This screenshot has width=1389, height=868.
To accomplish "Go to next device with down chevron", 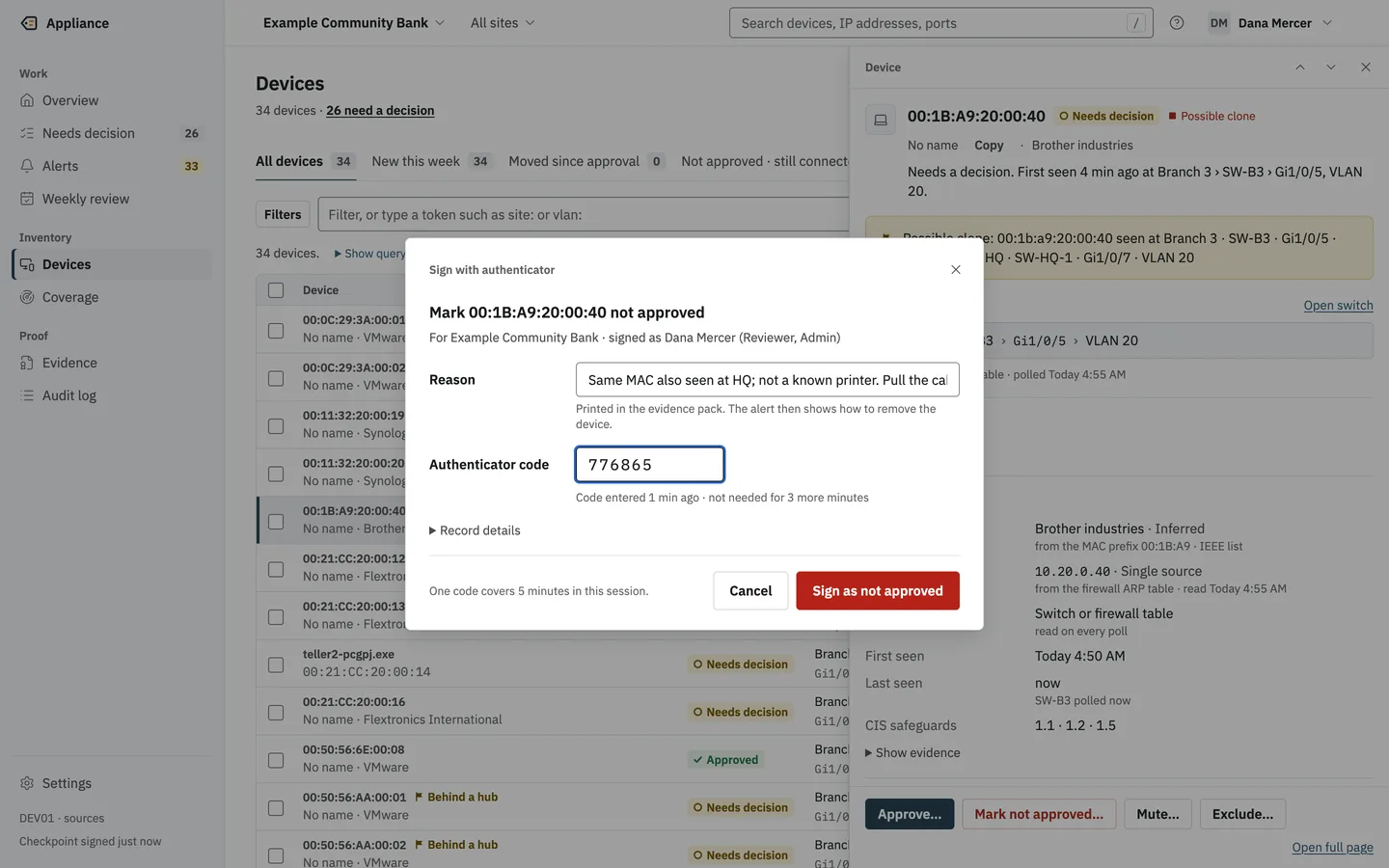I will [x=1331, y=68].
